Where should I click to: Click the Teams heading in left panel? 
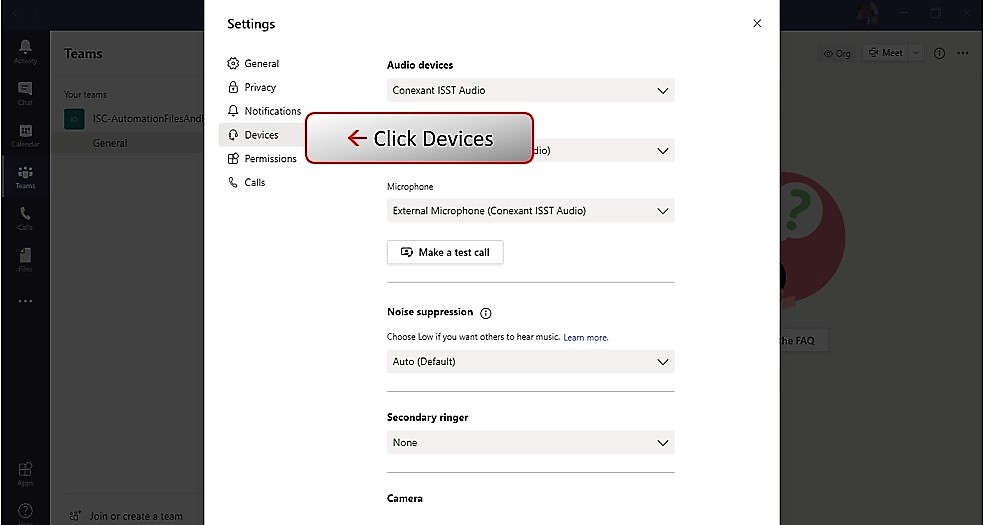[83, 54]
